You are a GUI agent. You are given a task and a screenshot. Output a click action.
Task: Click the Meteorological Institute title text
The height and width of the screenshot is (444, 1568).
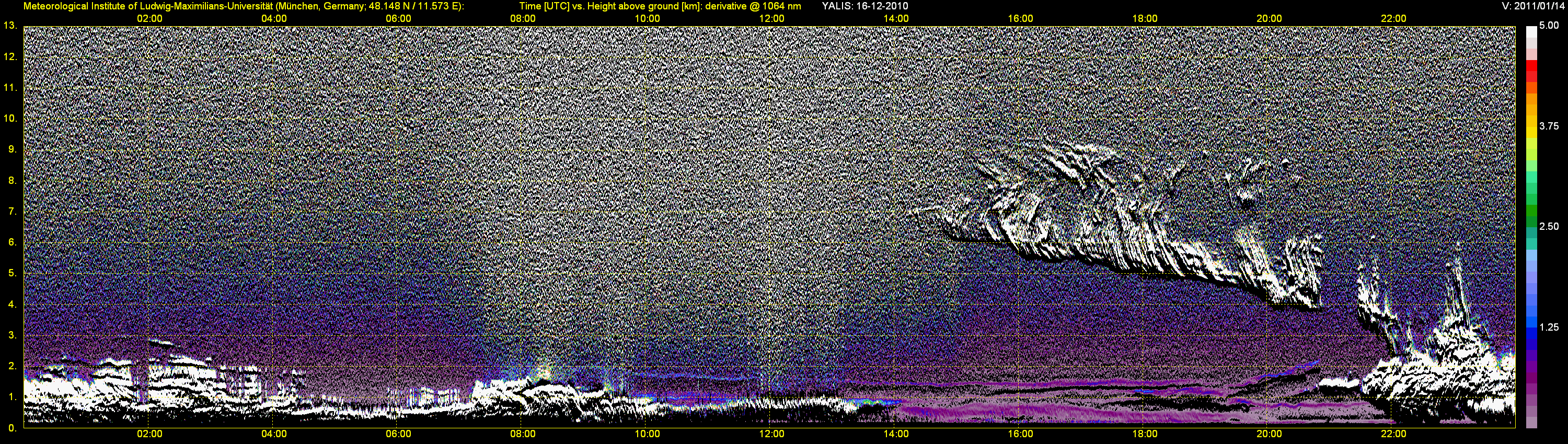(x=244, y=6)
